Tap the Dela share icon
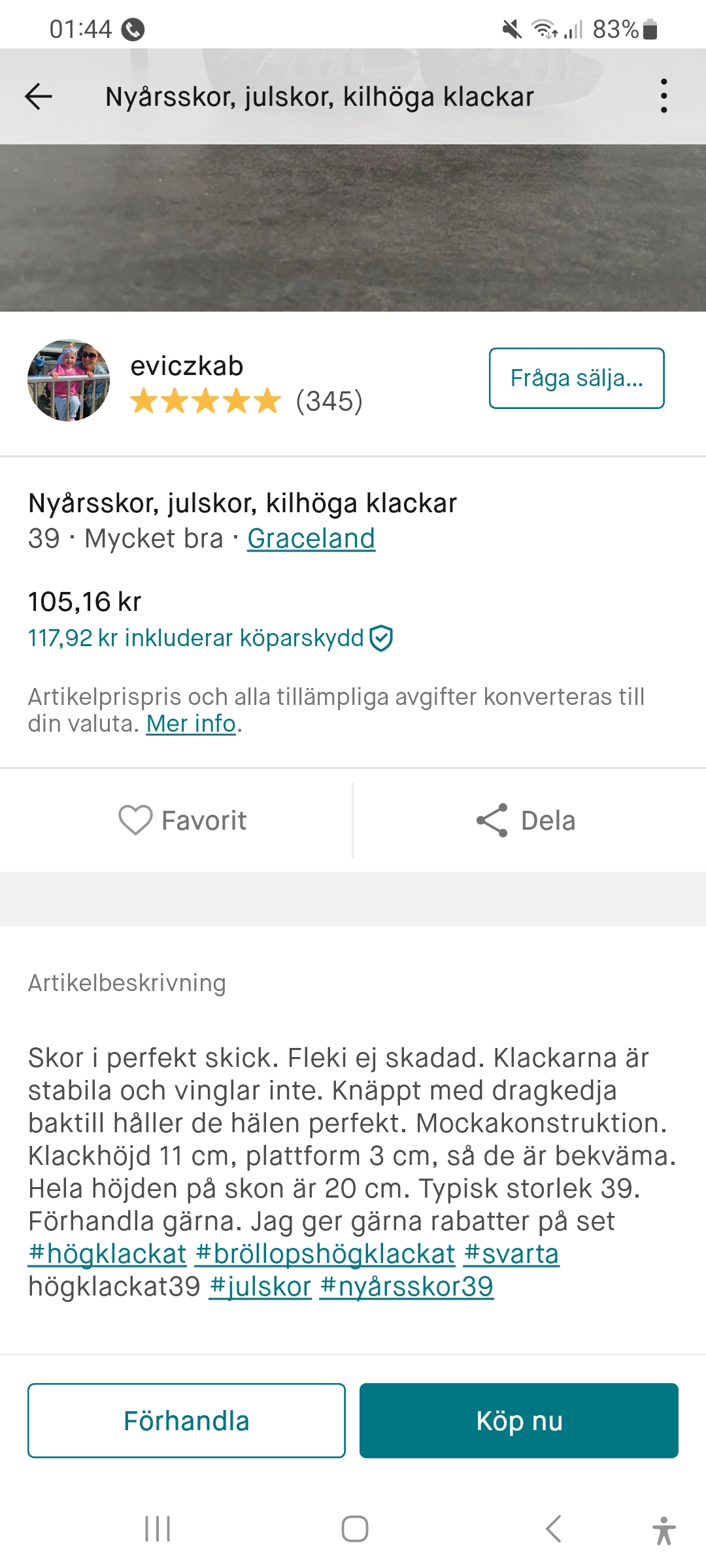Screen dimensions: 706x1568 [x=492, y=820]
